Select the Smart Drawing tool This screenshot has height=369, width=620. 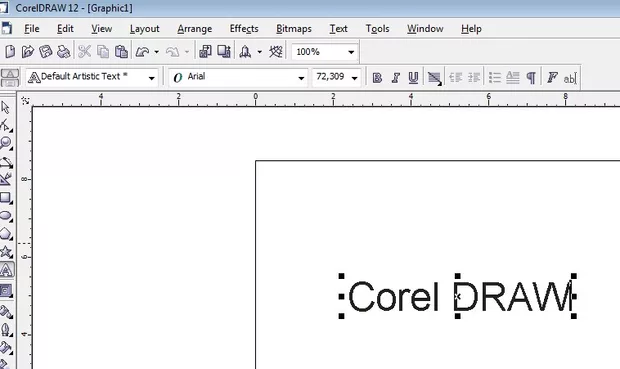pos(6,179)
